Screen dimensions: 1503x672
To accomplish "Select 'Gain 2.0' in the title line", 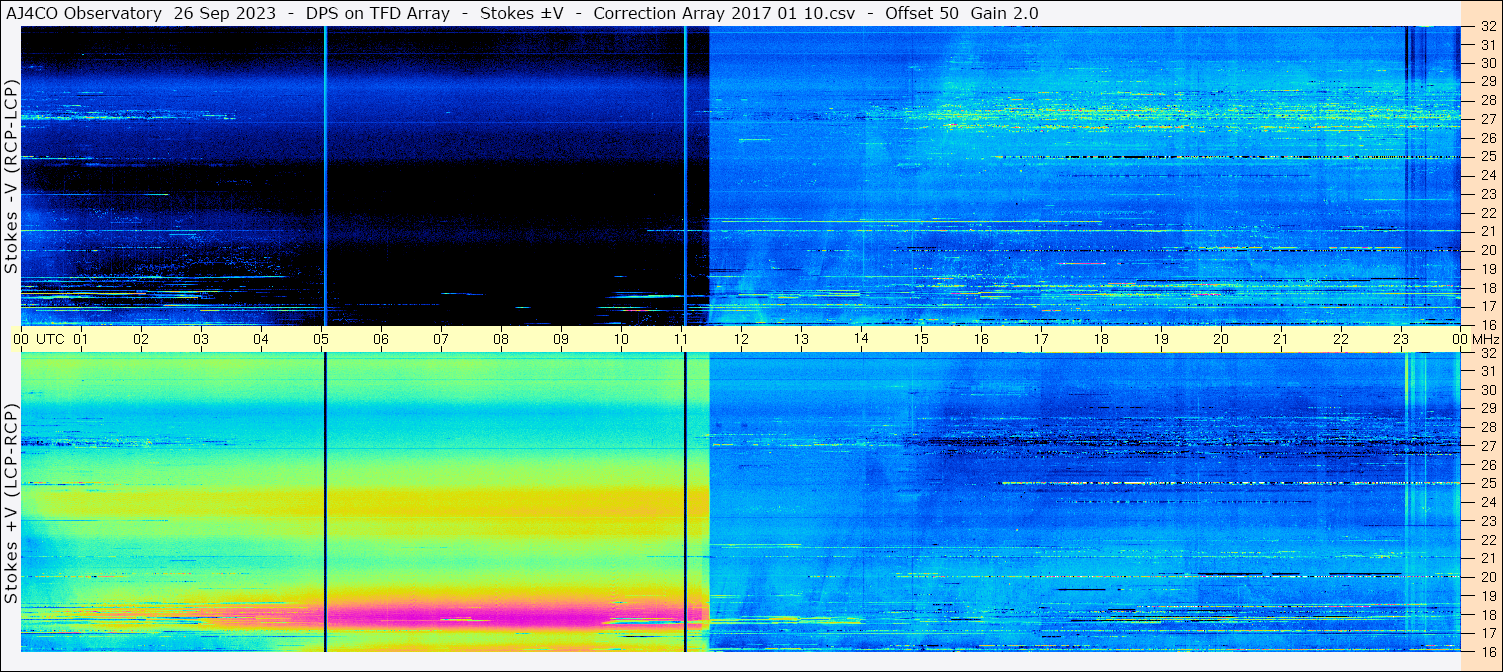I will tap(1005, 13).
